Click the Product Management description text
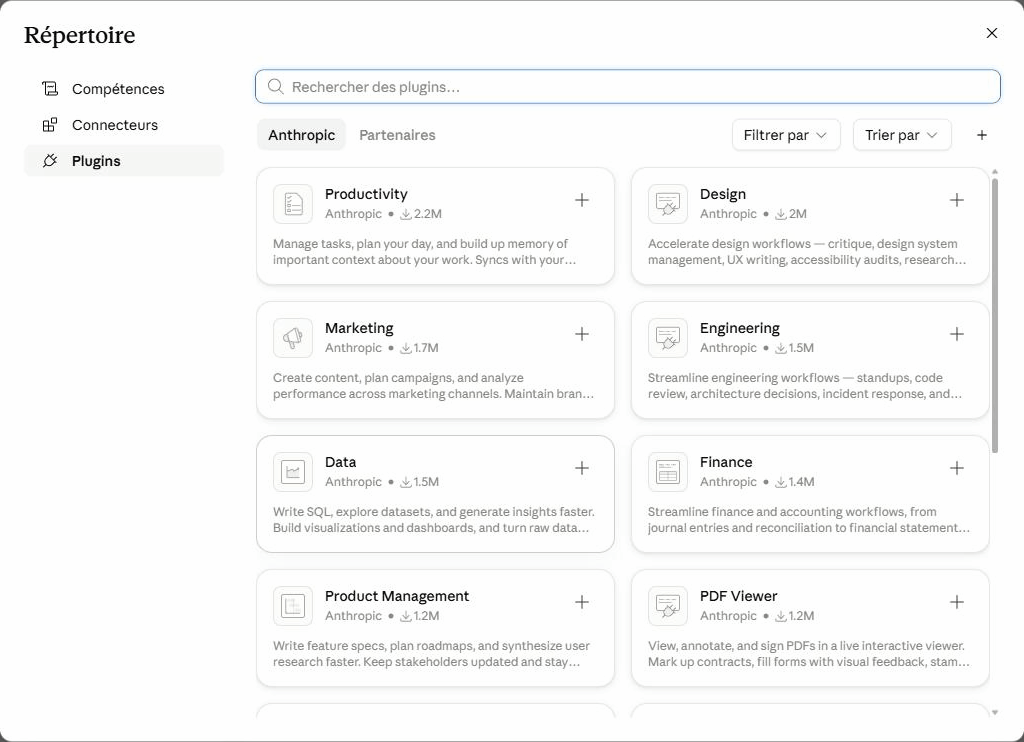 click(x=431, y=654)
